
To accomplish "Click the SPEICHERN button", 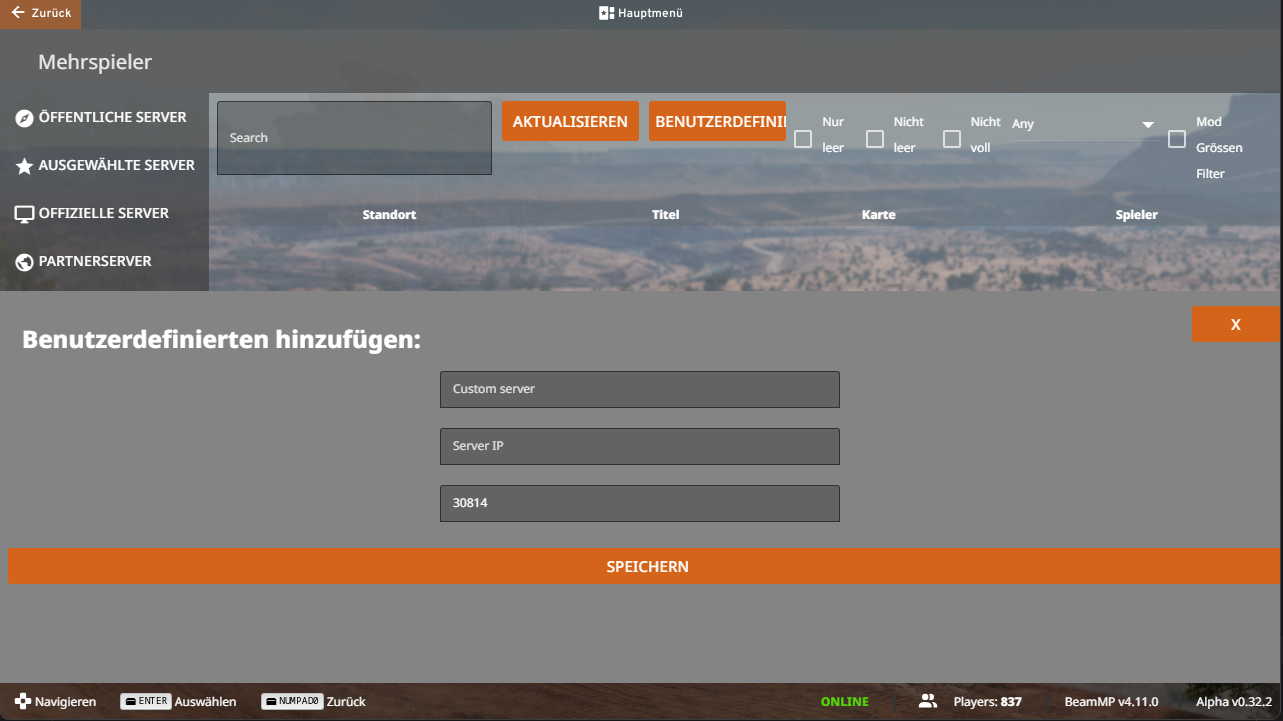I will [646, 566].
